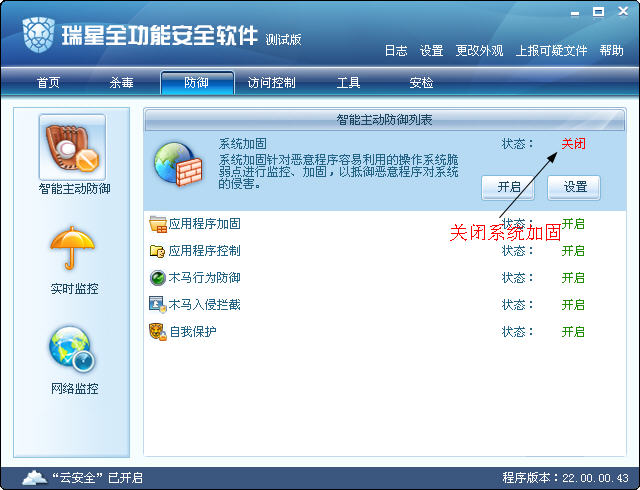Click 开启 status of 应用程序控制

(x=573, y=251)
